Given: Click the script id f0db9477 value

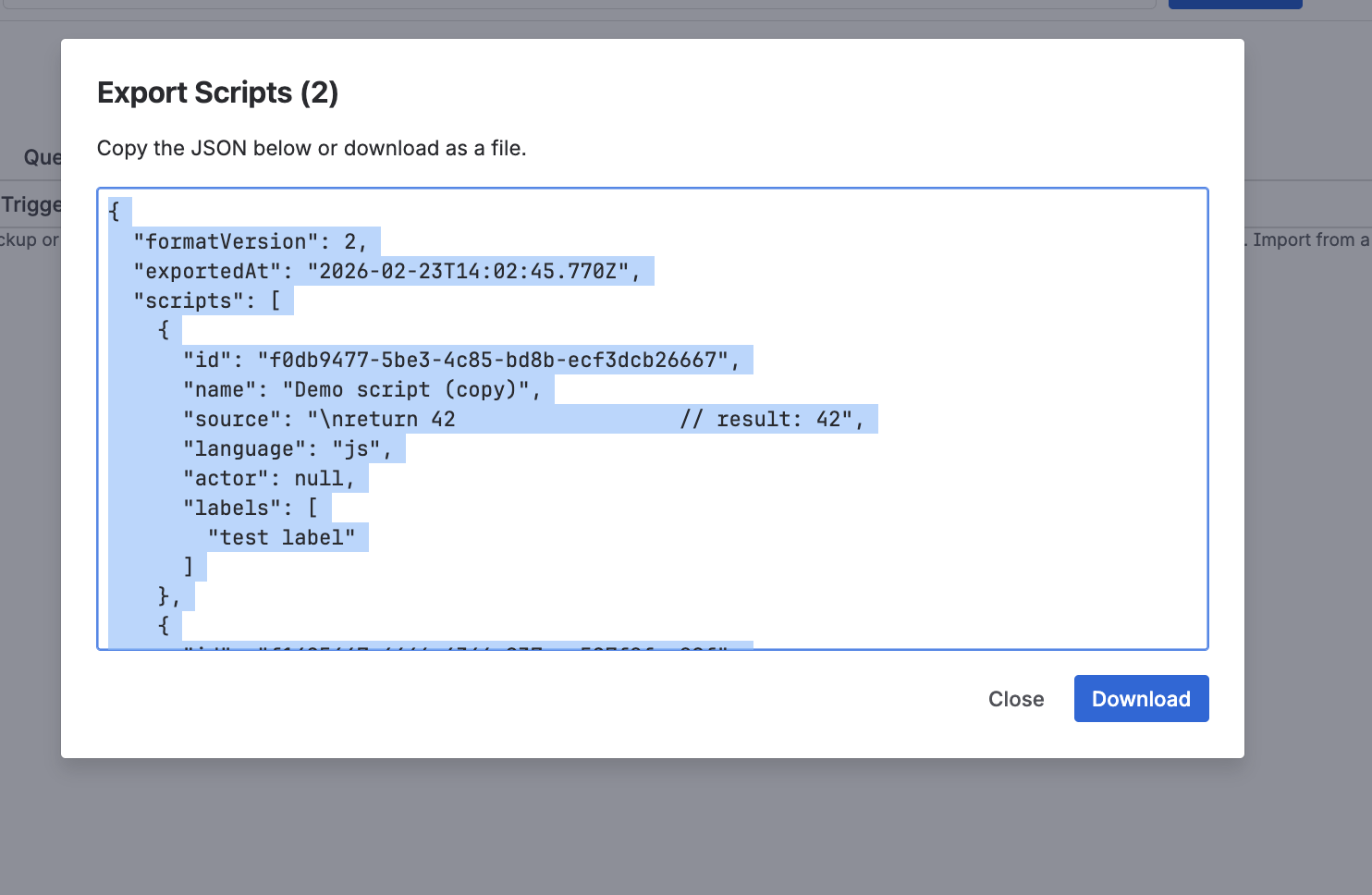Looking at the screenshot, I should pyautogui.click(x=498, y=360).
